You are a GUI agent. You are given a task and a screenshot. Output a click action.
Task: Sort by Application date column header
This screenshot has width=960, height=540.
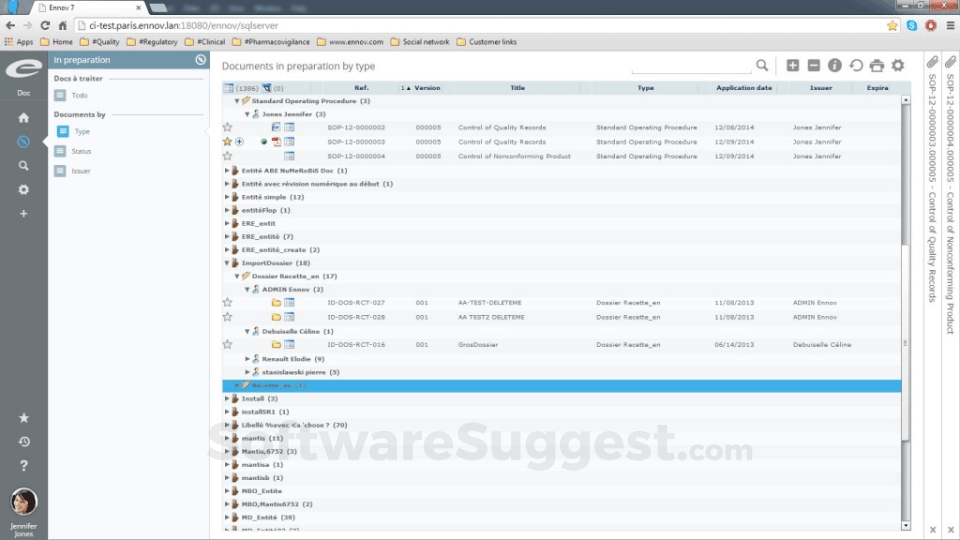pos(743,88)
